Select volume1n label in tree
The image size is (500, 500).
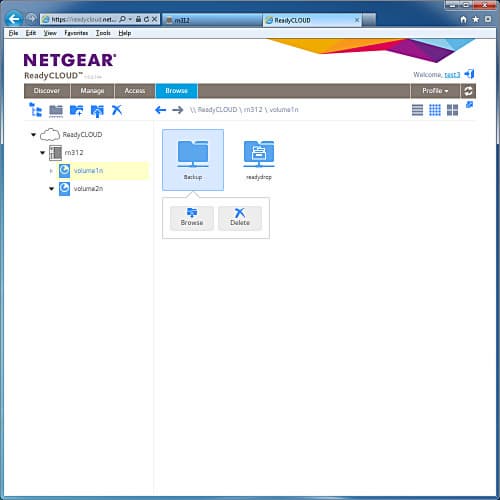click(x=88, y=171)
